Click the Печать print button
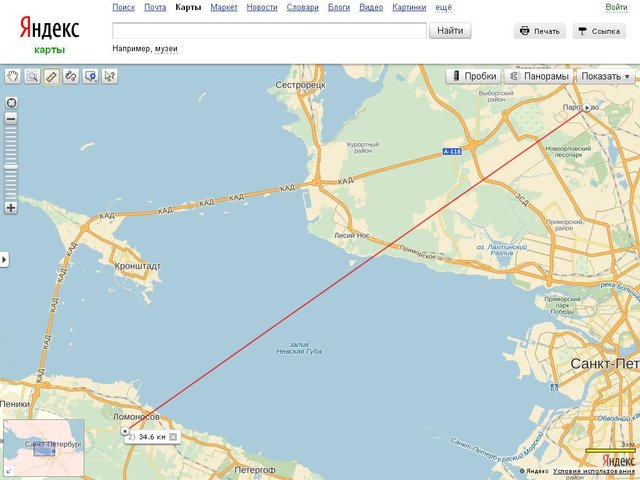The width and height of the screenshot is (640, 480). (540, 31)
